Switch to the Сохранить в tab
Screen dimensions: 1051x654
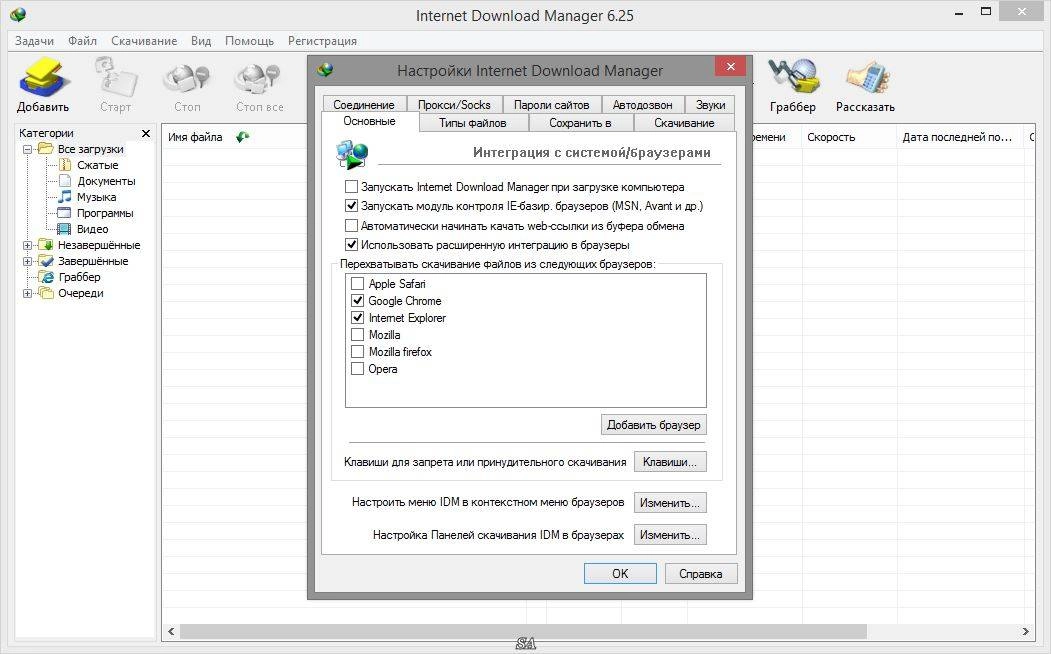pos(580,123)
